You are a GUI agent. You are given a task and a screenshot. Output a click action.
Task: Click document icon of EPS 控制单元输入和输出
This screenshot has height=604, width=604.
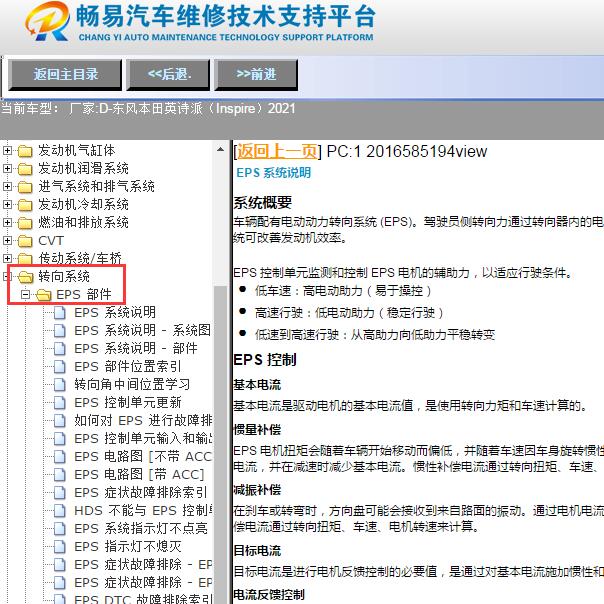point(60,438)
